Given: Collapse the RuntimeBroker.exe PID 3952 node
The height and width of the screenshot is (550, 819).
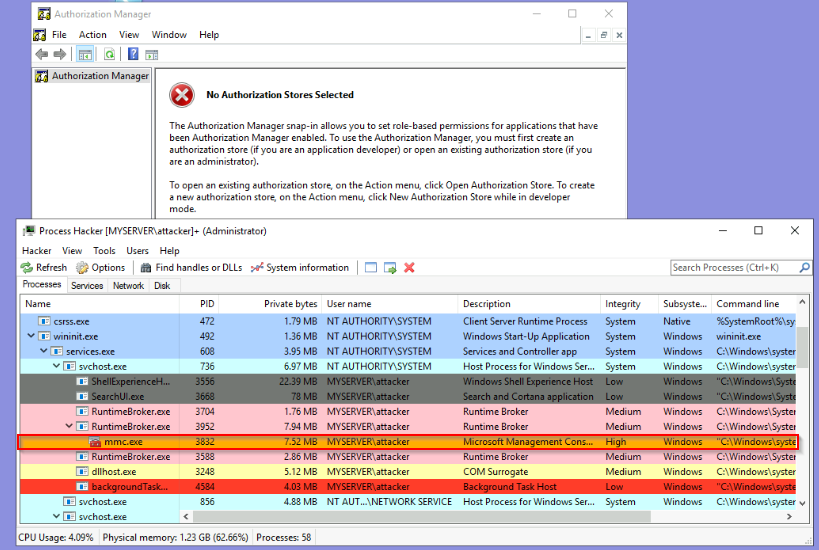Looking at the screenshot, I should [x=68, y=426].
